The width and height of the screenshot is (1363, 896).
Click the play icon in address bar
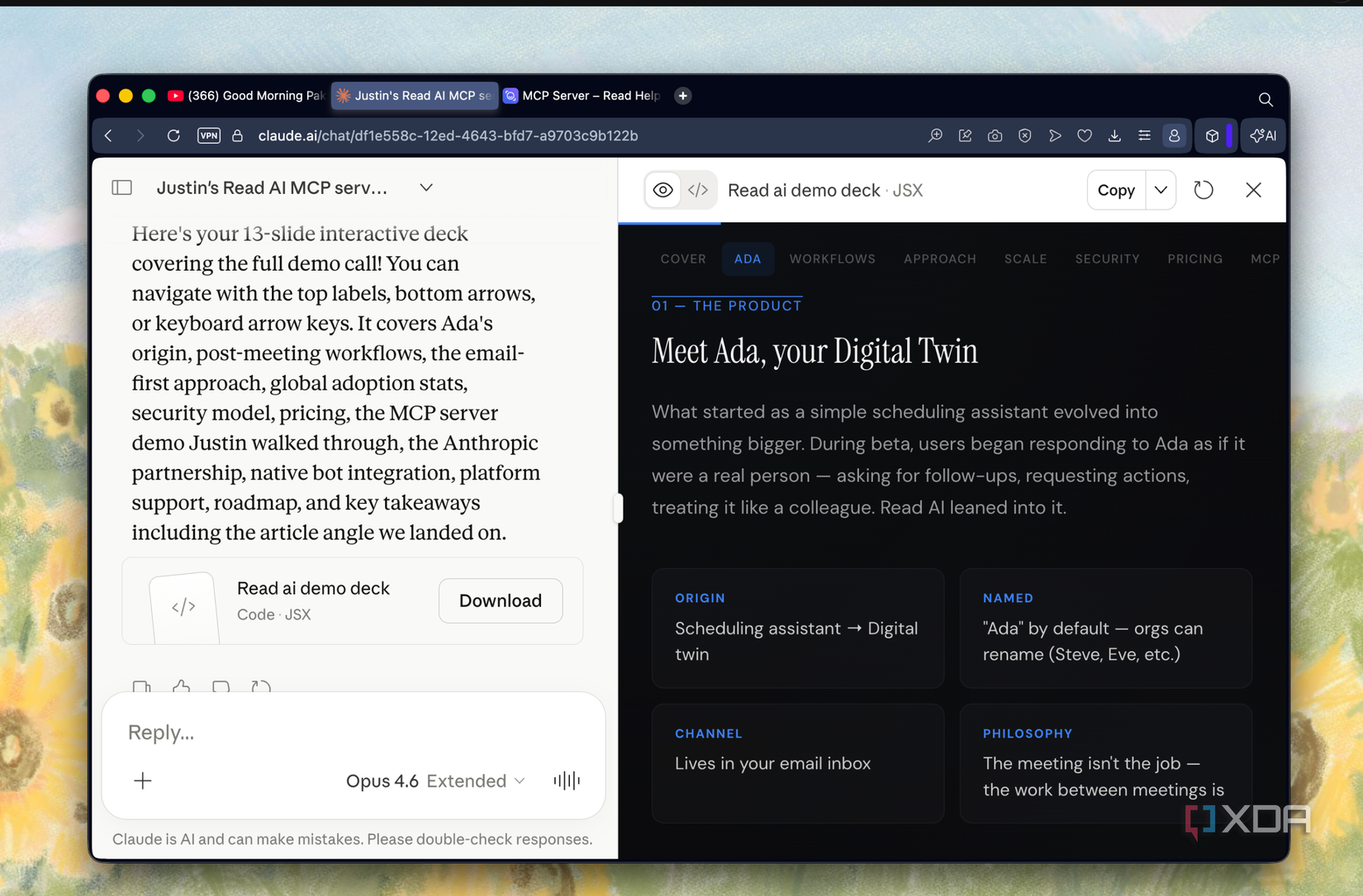(1055, 135)
